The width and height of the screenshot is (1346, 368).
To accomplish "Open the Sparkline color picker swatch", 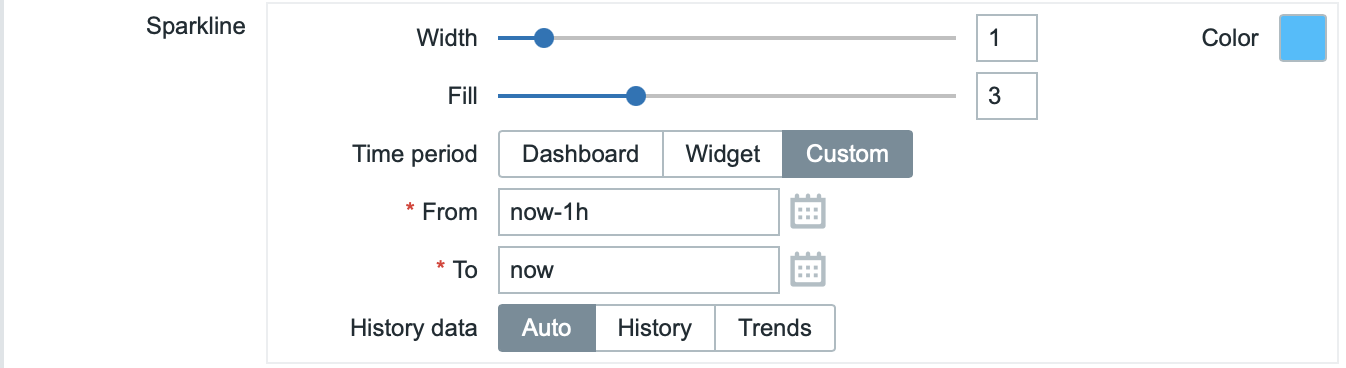I will [1303, 38].
